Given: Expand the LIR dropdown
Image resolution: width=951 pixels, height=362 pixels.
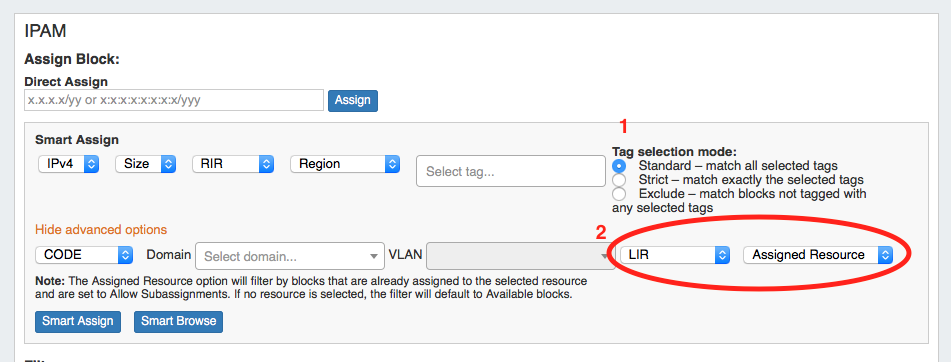Looking at the screenshot, I should point(674,255).
